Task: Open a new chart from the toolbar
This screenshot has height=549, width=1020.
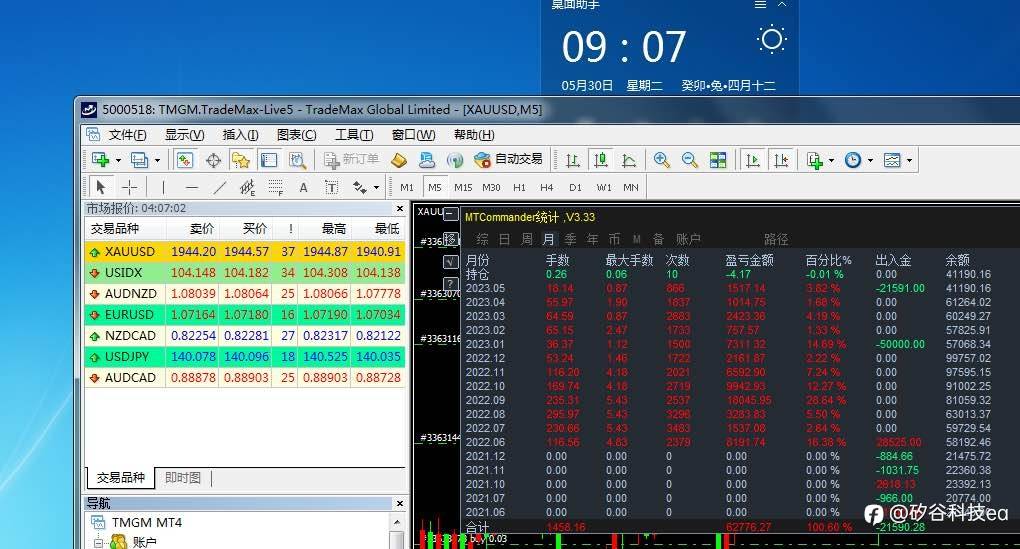Action: click(100, 160)
